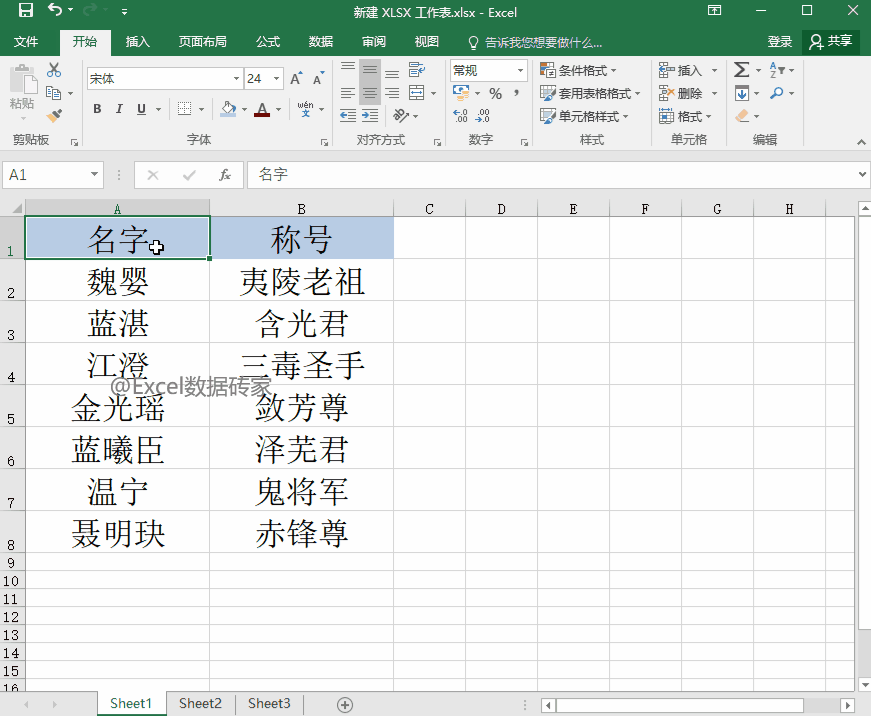871x716 pixels.
Task: Click the Undo arrow icon
Action: point(54,9)
